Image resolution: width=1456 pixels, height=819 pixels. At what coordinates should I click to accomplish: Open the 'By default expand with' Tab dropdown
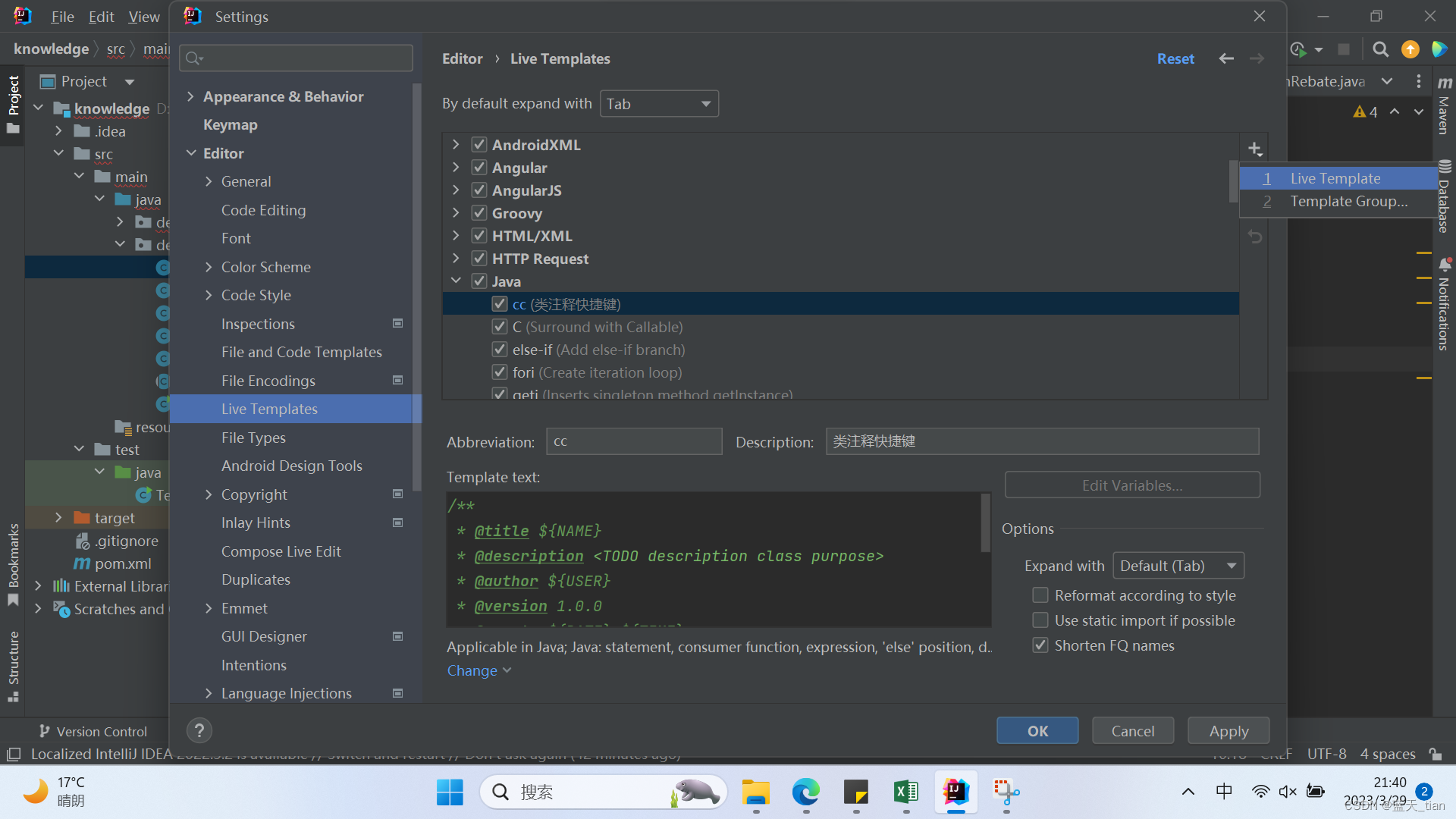pyautogui.click(x=658, y=104)
